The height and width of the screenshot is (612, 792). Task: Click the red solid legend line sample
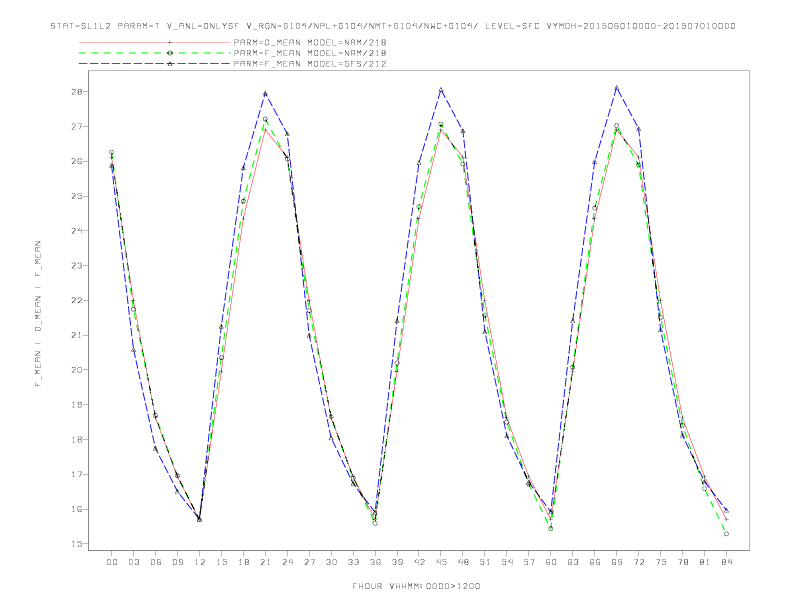click(x=155, y=42)
